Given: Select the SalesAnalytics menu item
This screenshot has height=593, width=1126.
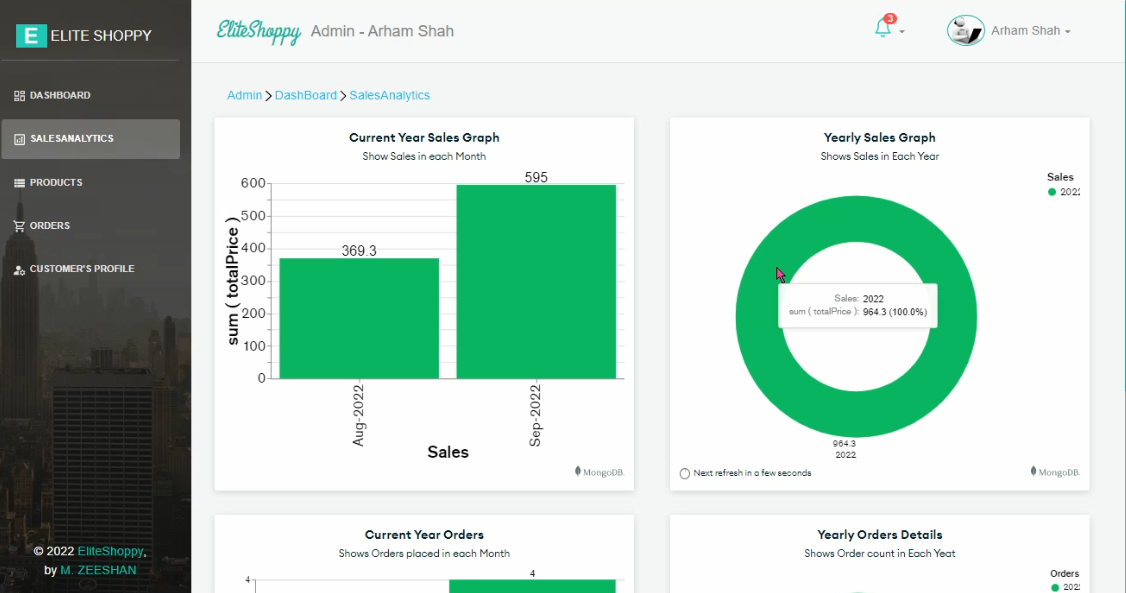Looking at the screenshot, I should [90, 139].
